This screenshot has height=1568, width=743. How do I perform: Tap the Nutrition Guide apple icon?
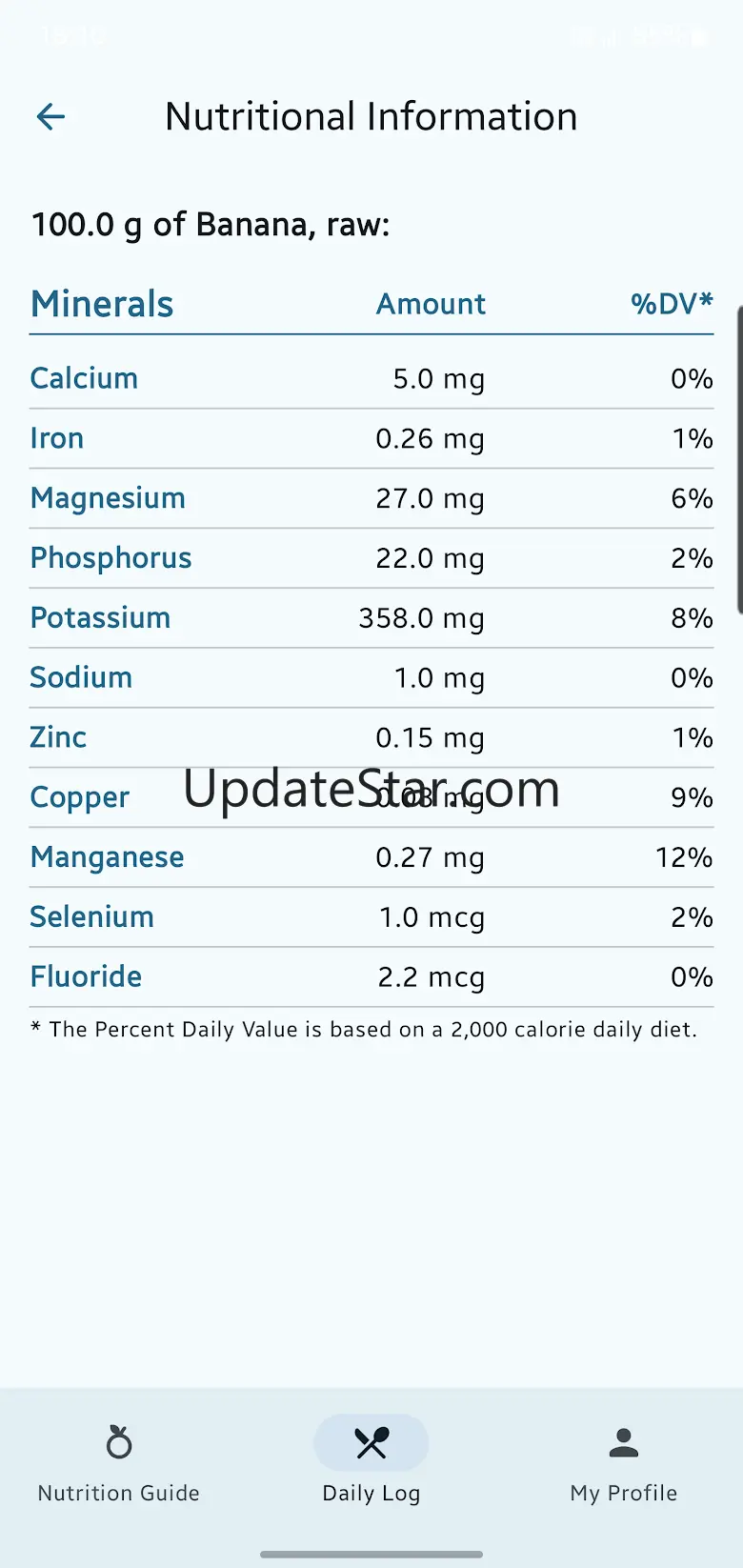pyautogui.click(x=119, y=1443)
